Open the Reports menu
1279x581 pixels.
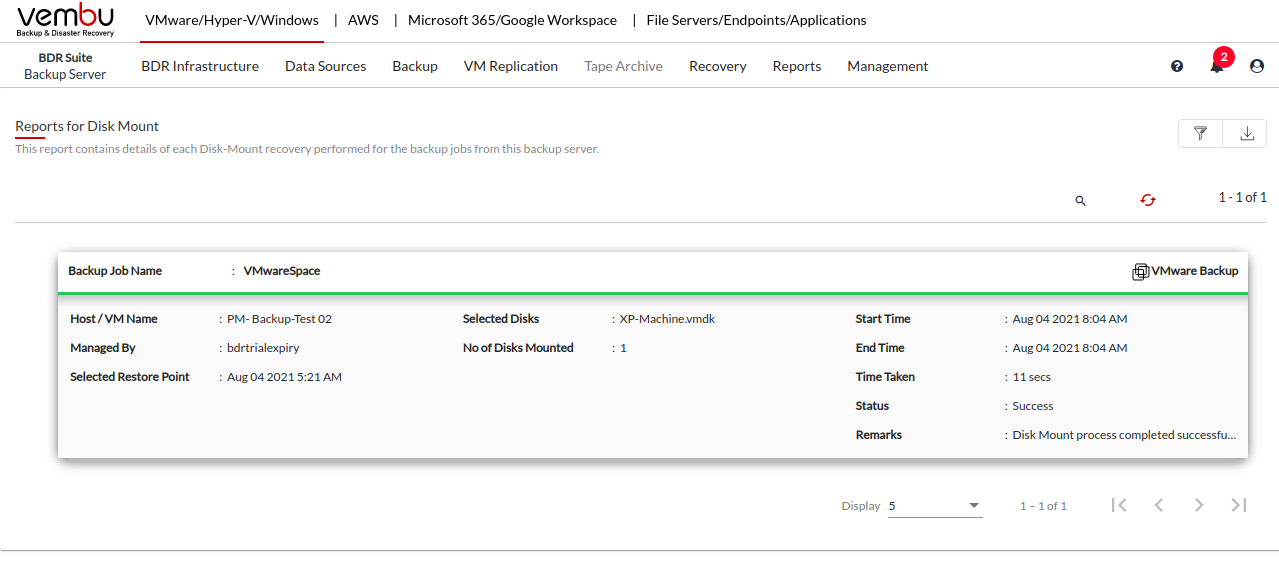click(797, 66)
